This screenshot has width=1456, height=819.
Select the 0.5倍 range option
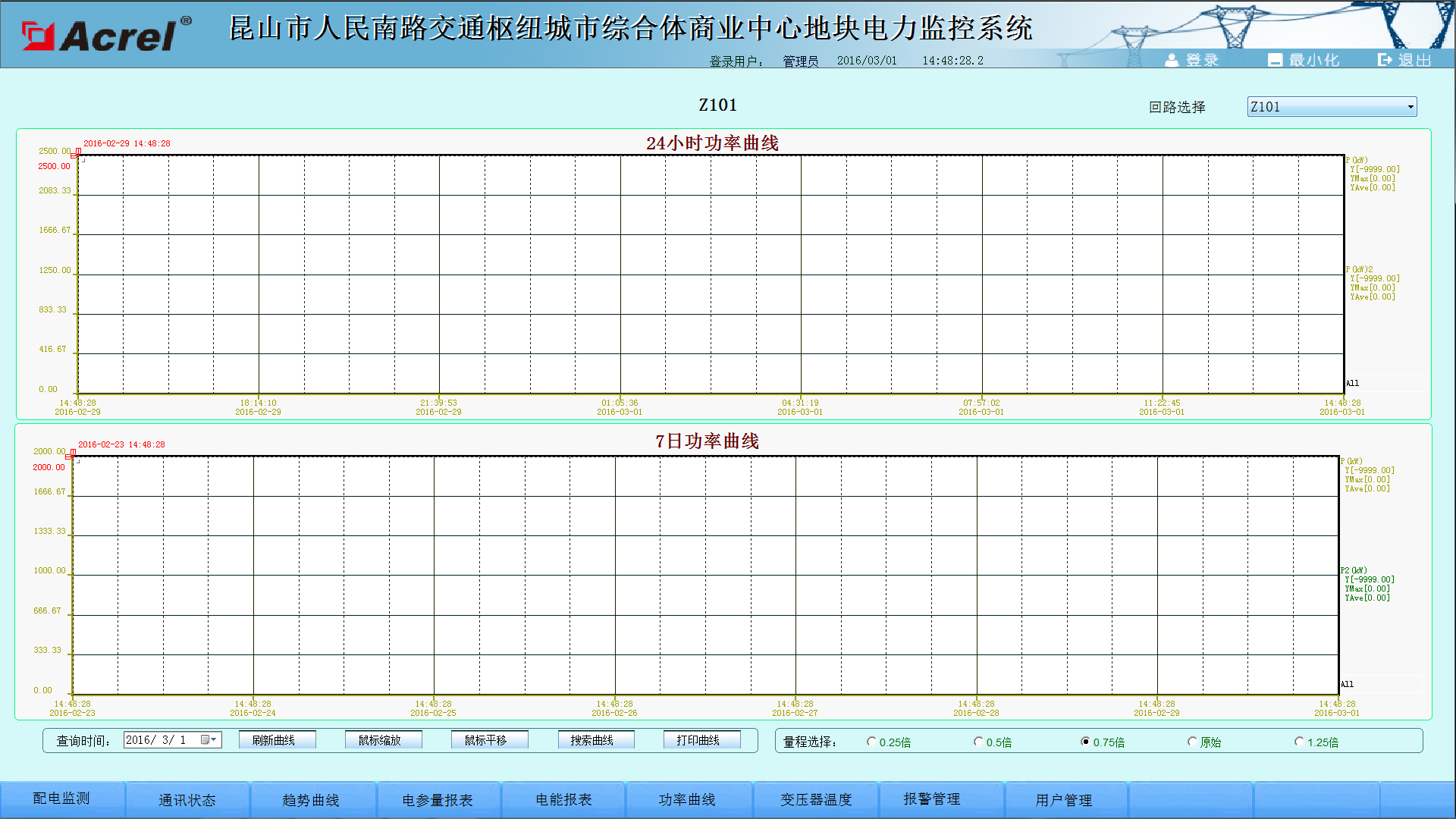point(979,742)
